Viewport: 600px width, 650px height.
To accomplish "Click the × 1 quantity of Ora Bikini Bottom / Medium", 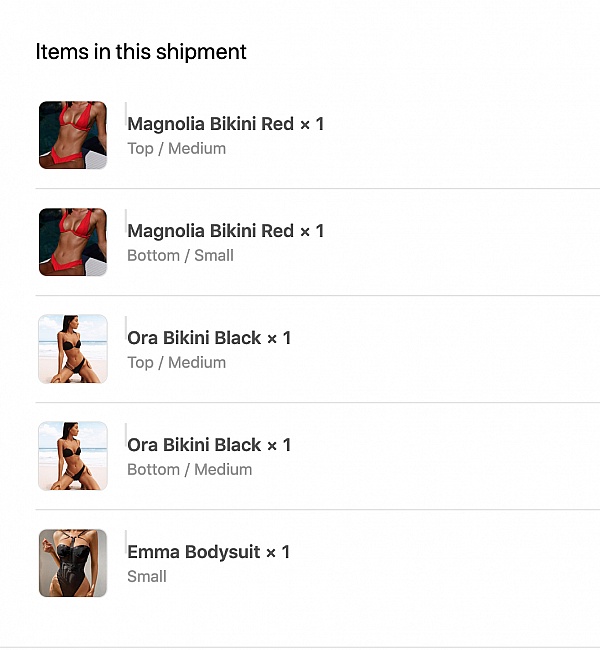I will tap(279, 445).
